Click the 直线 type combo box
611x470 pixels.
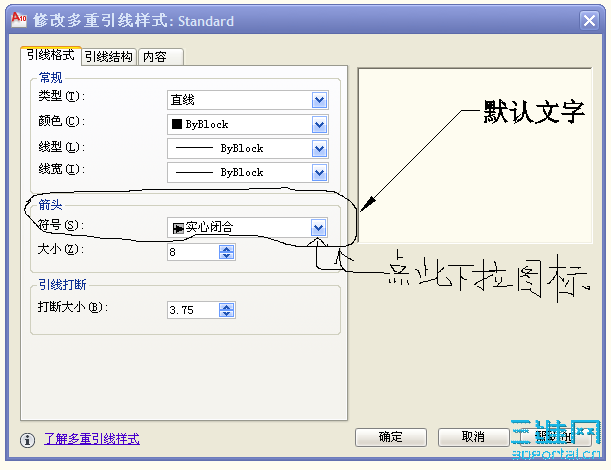tap(248, 100)
